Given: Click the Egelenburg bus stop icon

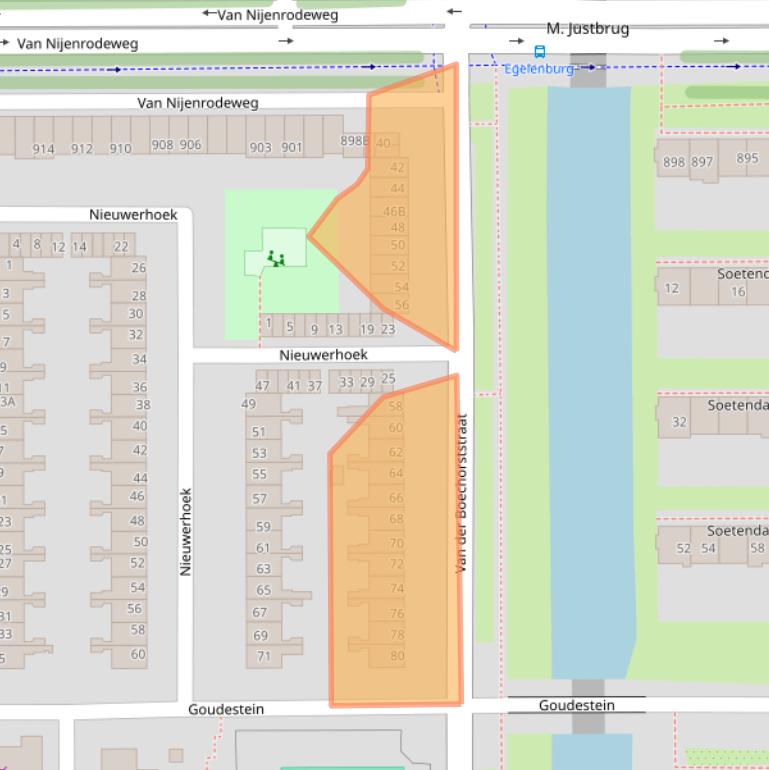Looking at the screenshot, I should pyautogui.click(x=540, y=51).
